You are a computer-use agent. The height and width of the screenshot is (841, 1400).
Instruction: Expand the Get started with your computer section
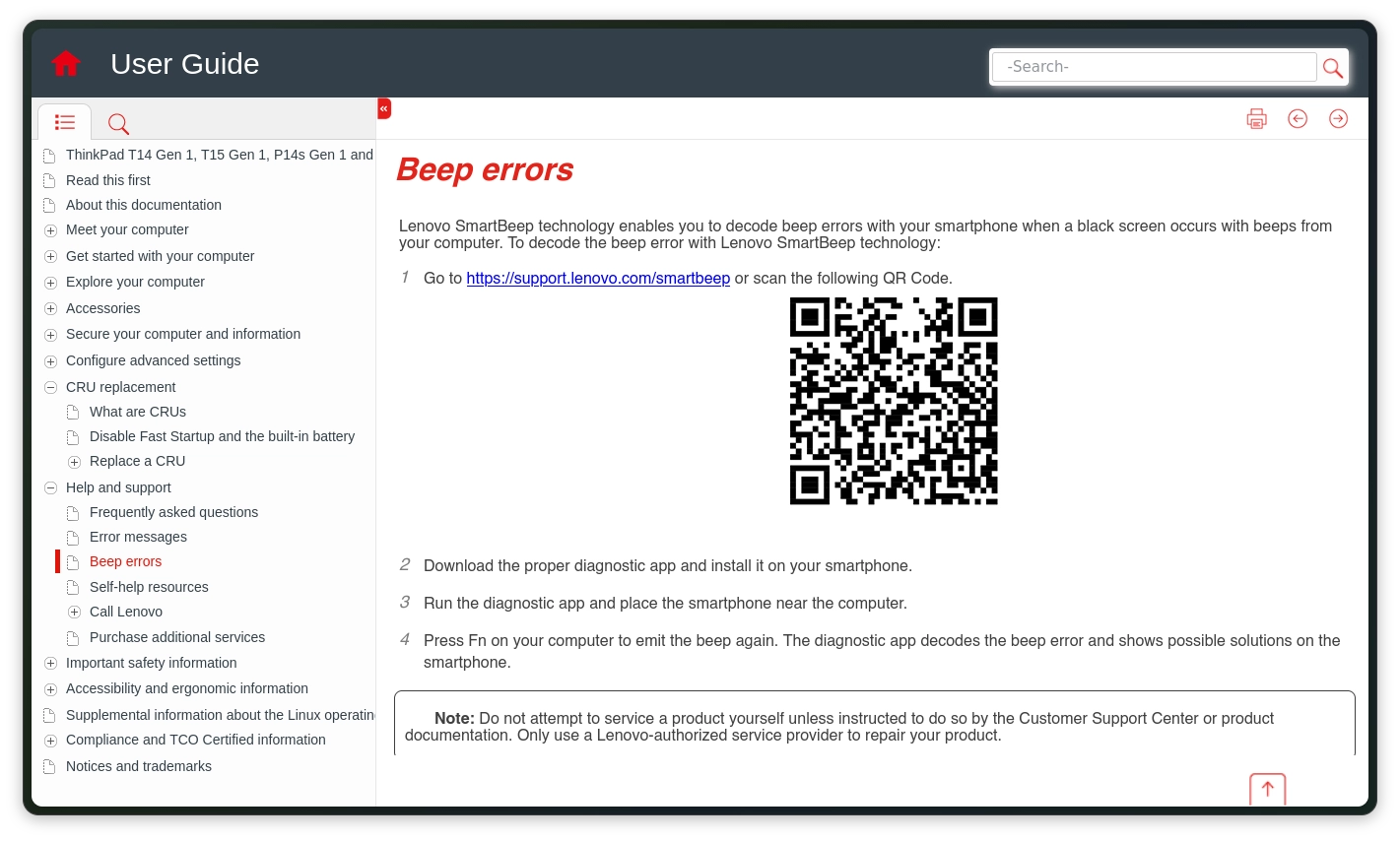tap(50, 257)
